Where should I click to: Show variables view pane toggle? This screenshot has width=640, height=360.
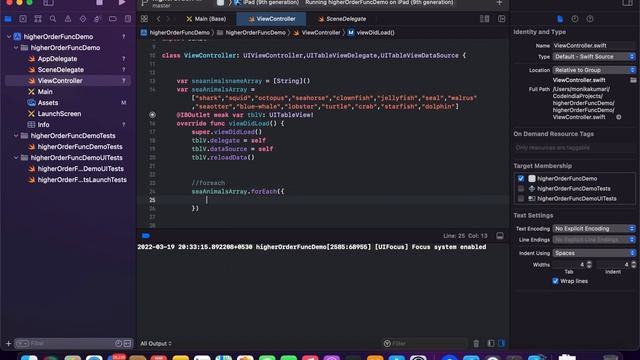click(x=491, y=344)
